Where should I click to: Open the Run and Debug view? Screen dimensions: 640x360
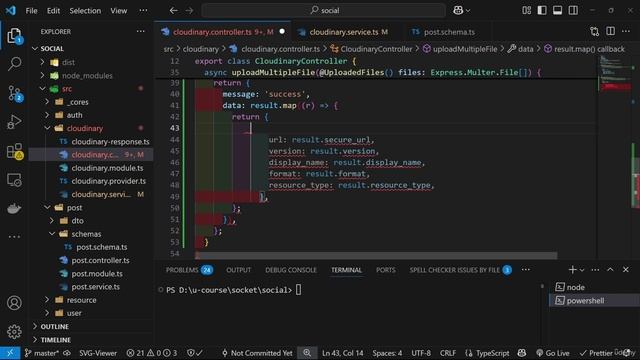pyautogui.click(x=14, y=122)
